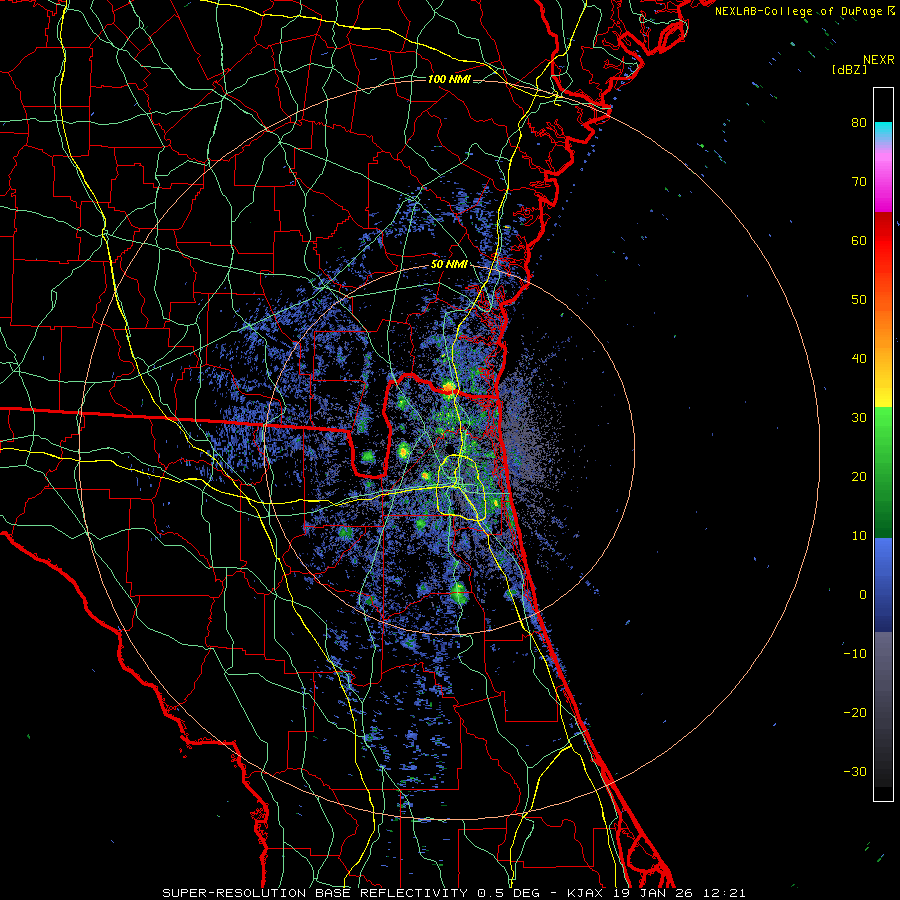Click the KJAX station identifier in caption

click(x=584, y=893)
